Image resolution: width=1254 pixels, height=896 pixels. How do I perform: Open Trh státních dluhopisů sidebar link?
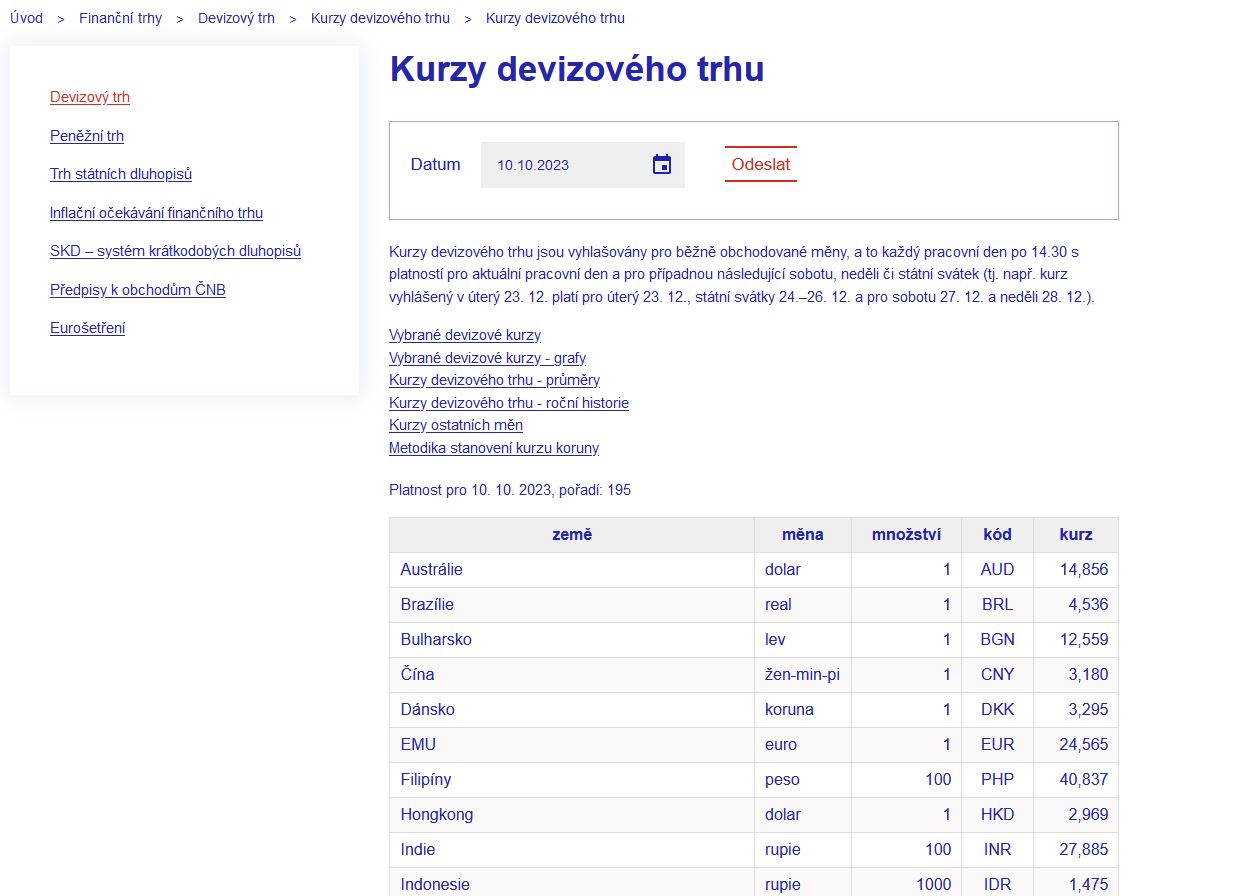(x=121, y=174)
